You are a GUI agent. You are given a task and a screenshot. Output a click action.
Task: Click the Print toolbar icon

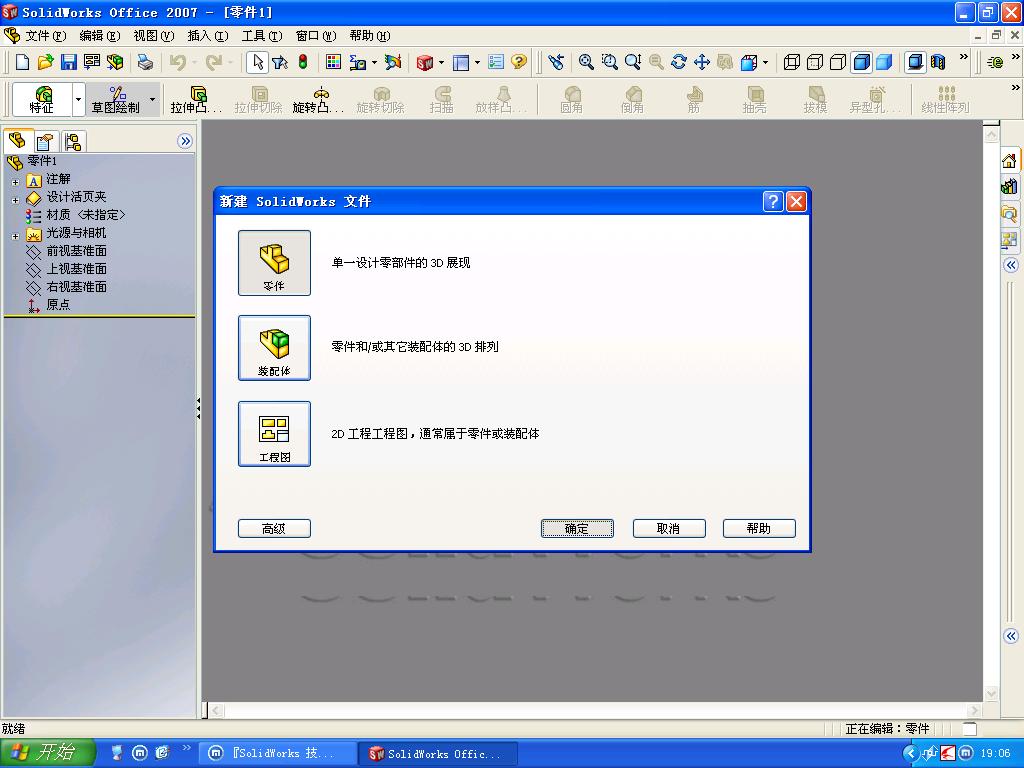coord(145,62)
